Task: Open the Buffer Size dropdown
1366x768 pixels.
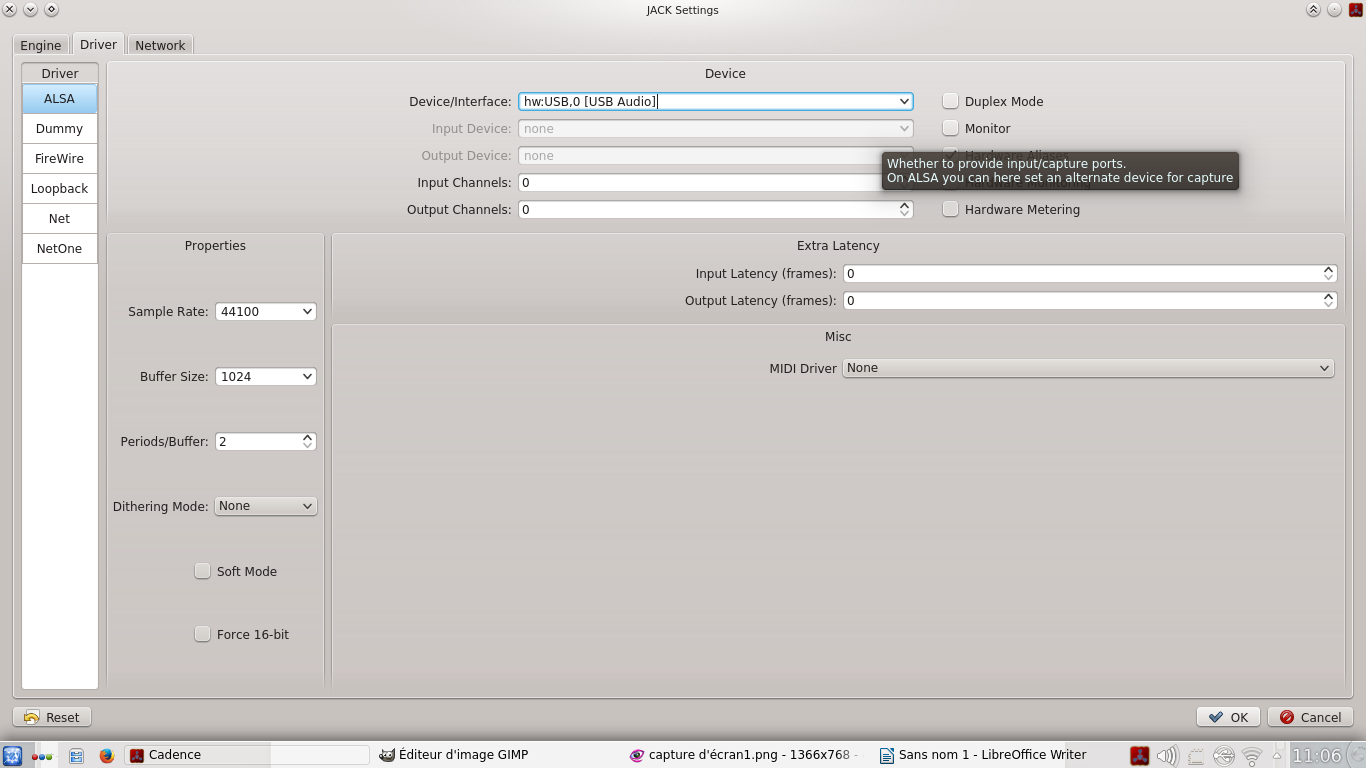Action: click(266, 376)
